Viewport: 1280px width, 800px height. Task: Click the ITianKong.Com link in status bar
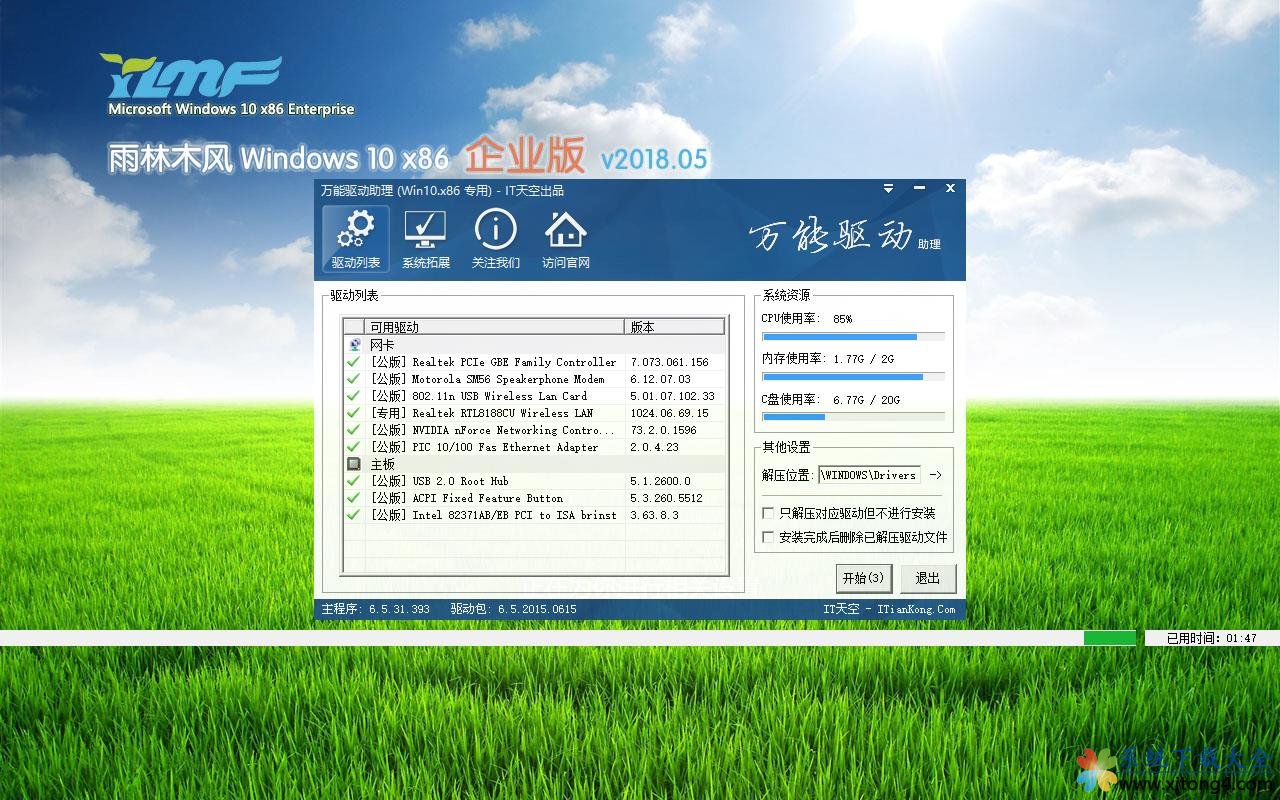(x=915, y=609)
